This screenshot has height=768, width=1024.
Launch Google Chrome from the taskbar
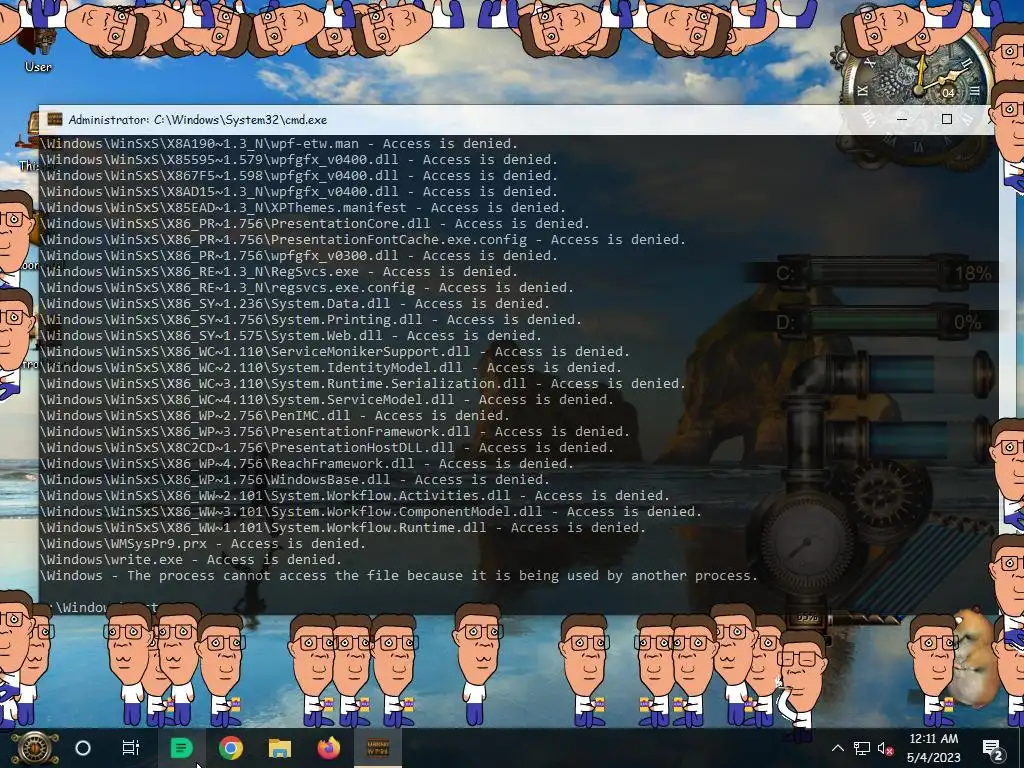click(231, 748)
